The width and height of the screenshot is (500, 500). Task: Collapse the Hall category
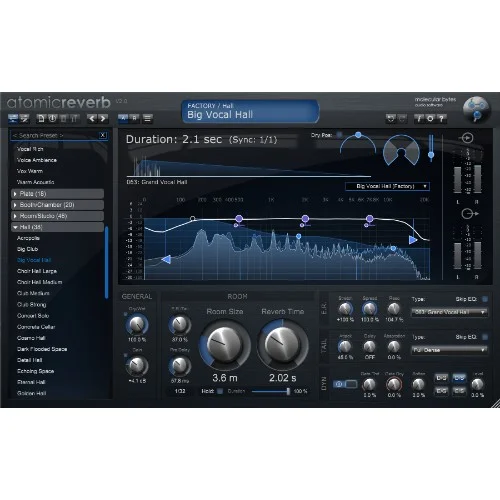[58, 227]
